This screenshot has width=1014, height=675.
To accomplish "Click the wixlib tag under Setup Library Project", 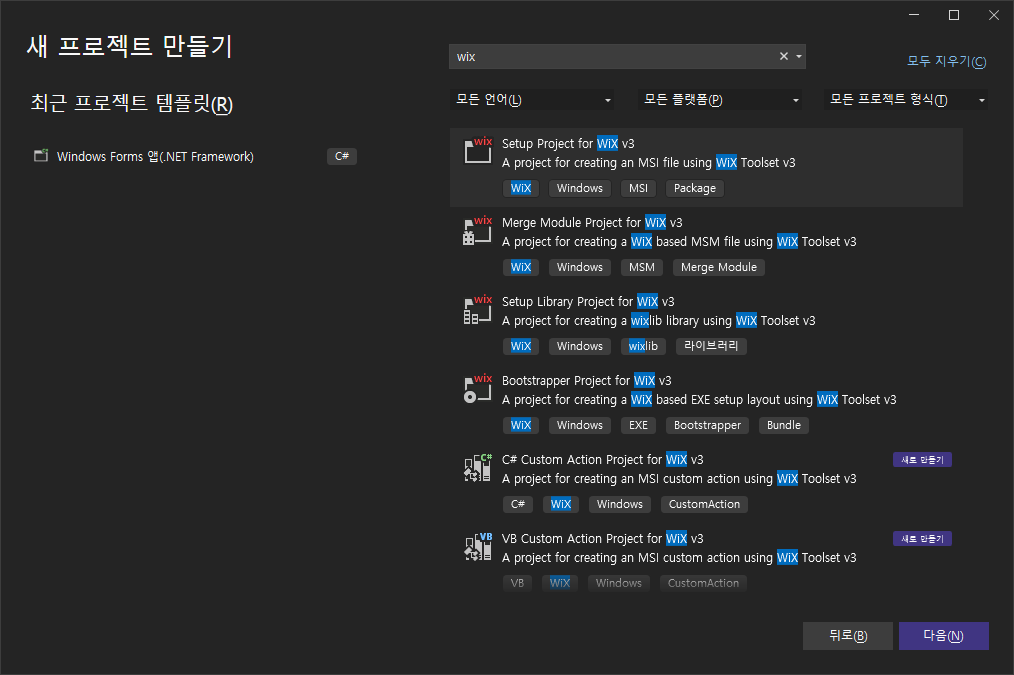I will (x=643, y=346).
